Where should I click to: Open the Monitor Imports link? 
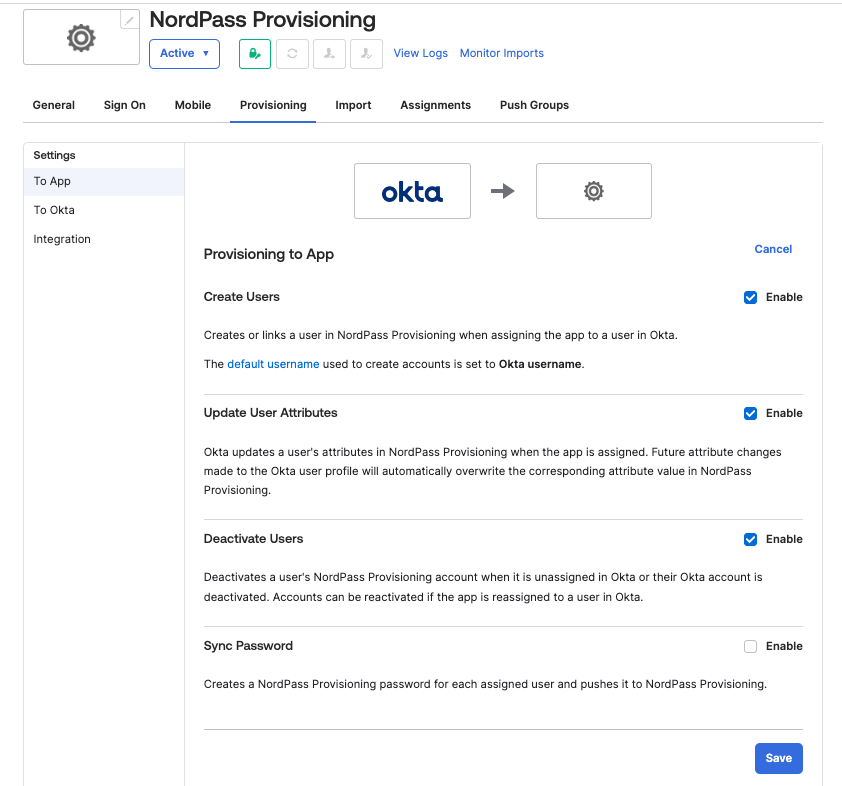(x=502, y=53)
